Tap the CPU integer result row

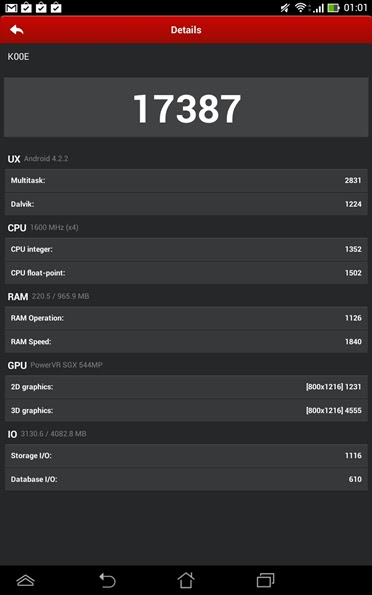pyautogui.click(x=186, y=249)
